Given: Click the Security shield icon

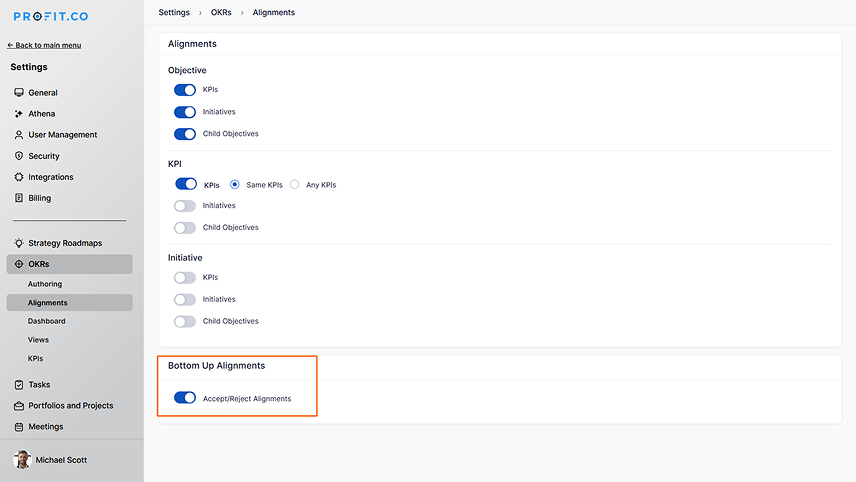Looking at the screenshot, I should coord(19,156).
